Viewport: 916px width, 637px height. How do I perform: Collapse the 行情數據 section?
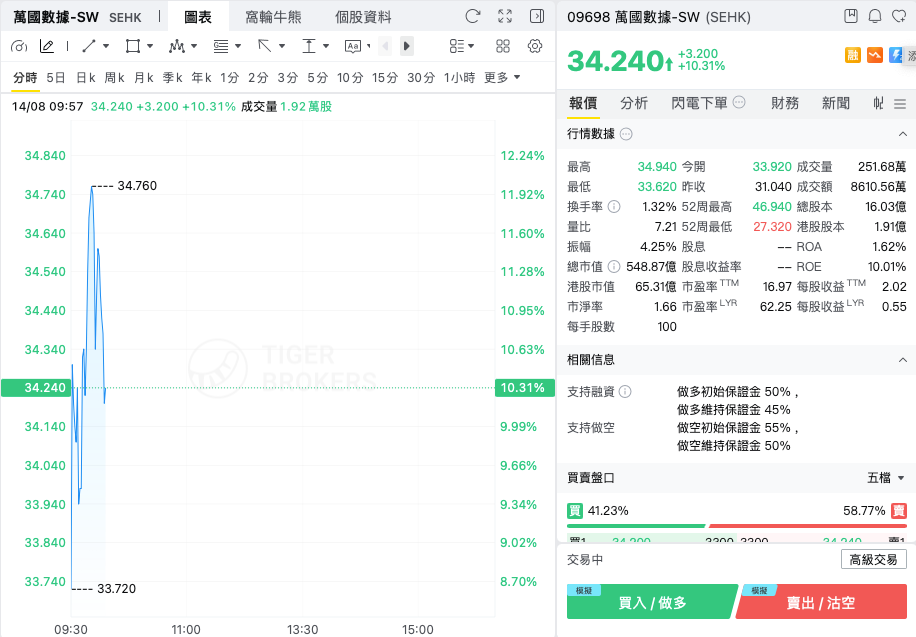click(903, 134)
